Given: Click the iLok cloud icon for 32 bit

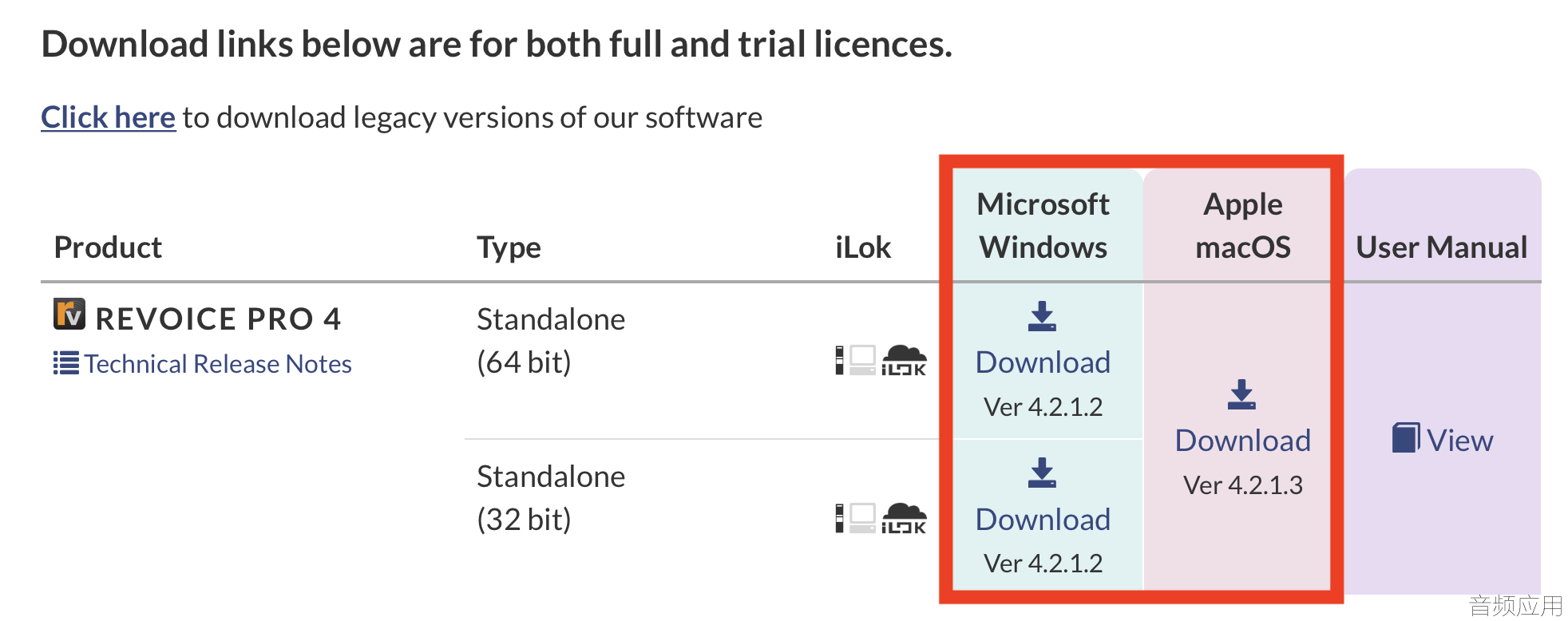Looking at the screenshot, I should (904, 517).
